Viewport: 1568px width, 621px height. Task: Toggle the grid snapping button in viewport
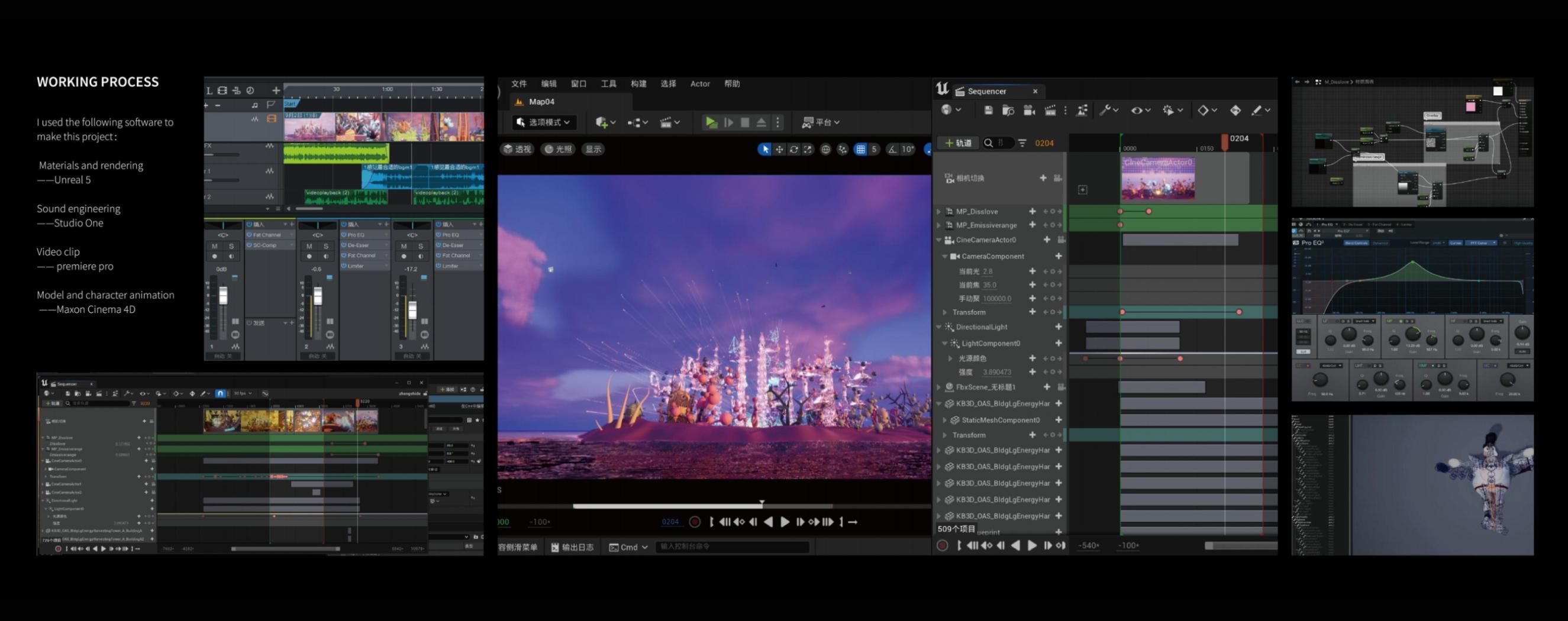860,150
